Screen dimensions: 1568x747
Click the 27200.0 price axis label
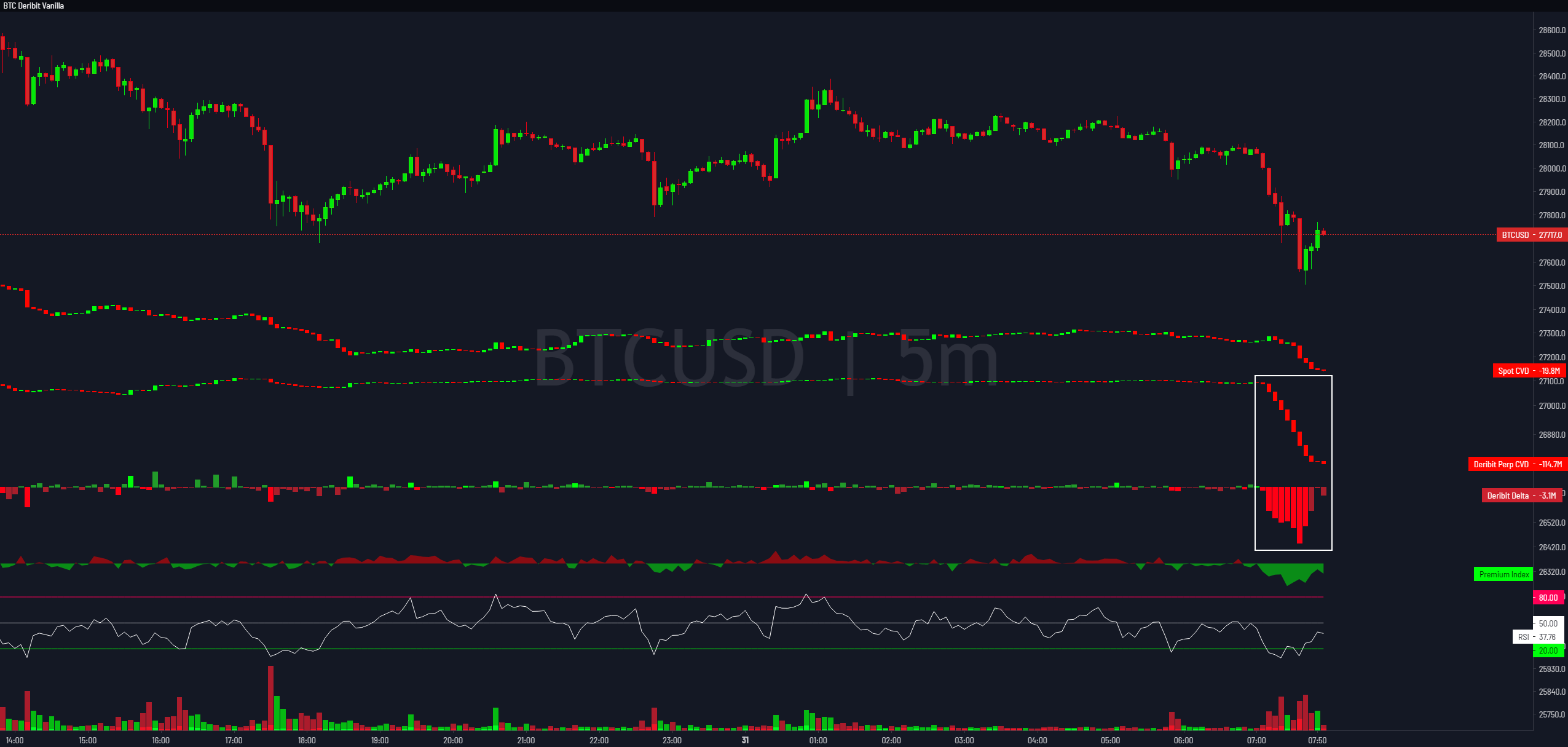pyautogui.click(x=1552, y=357)
